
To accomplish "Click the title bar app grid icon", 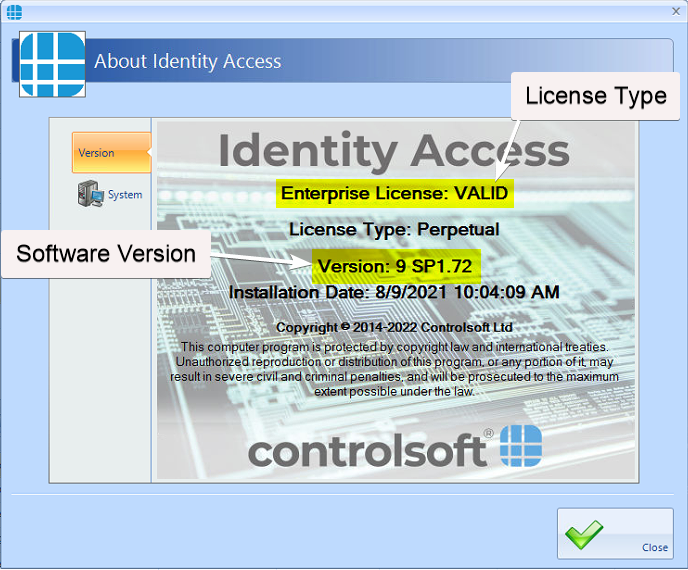I will [14, 12].
